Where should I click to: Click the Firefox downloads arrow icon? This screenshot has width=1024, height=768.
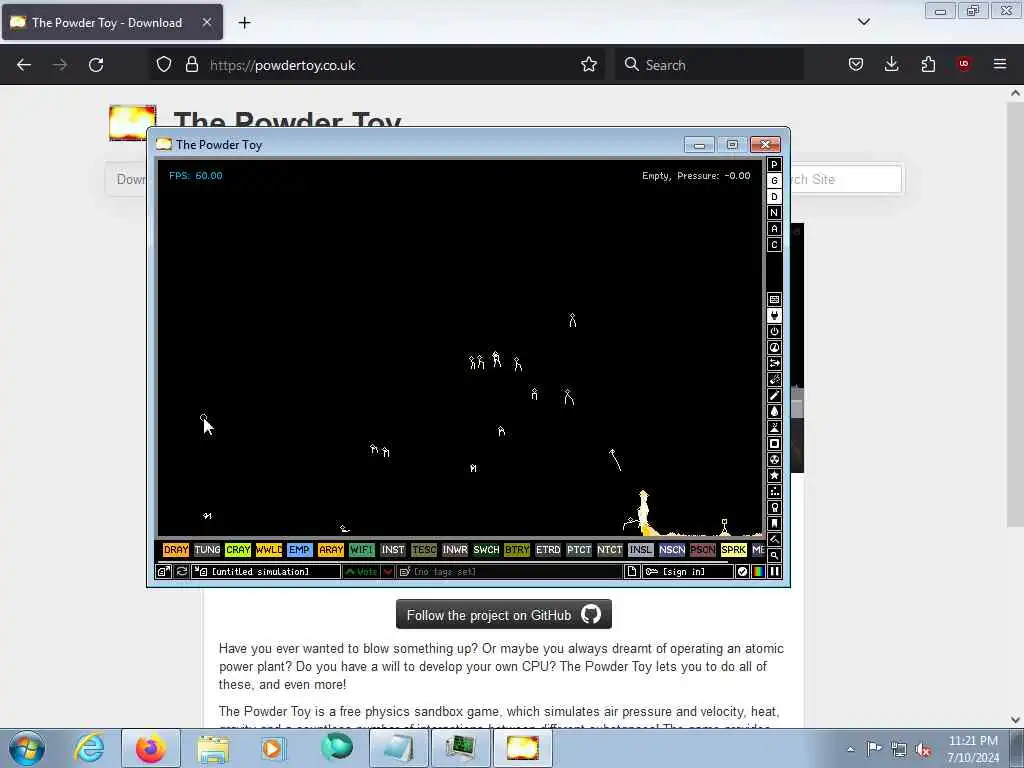point(891,64)
